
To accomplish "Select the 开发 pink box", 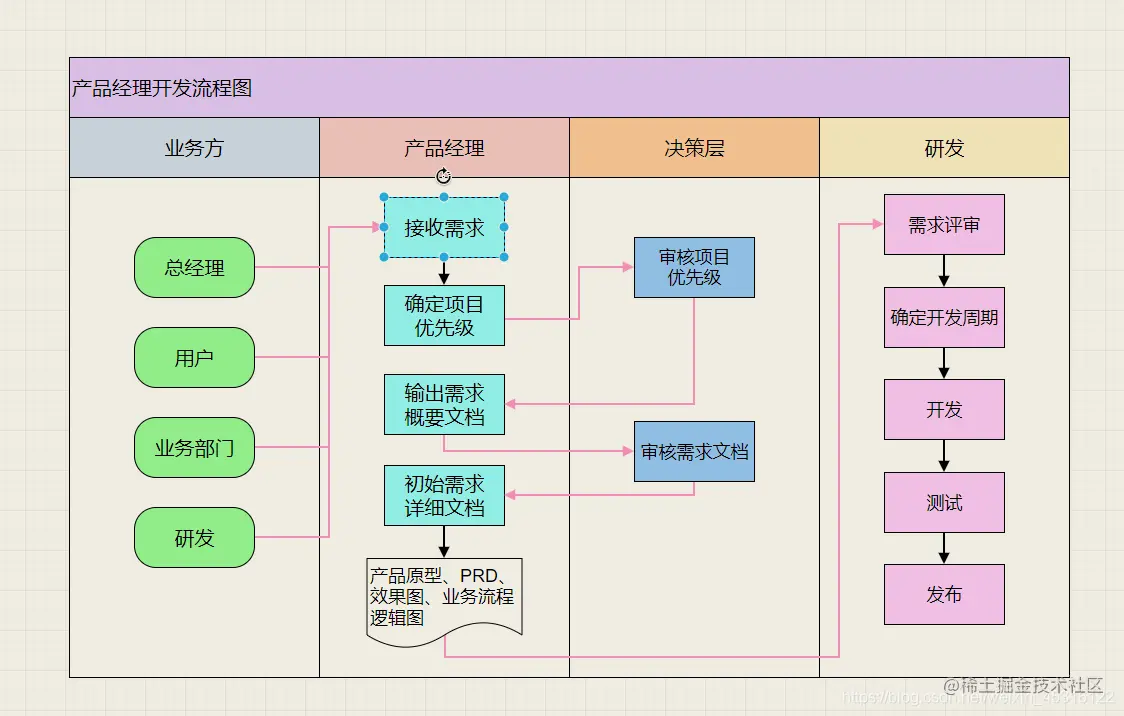I will tap(944, 409).
